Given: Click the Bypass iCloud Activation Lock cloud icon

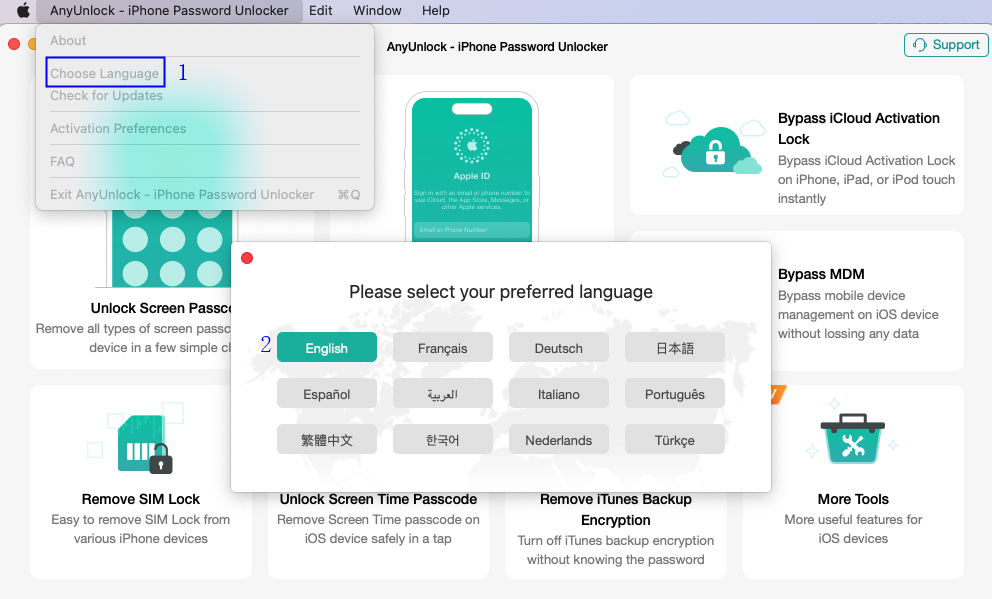Looking at the screenshot, I should tap(714, 145).
